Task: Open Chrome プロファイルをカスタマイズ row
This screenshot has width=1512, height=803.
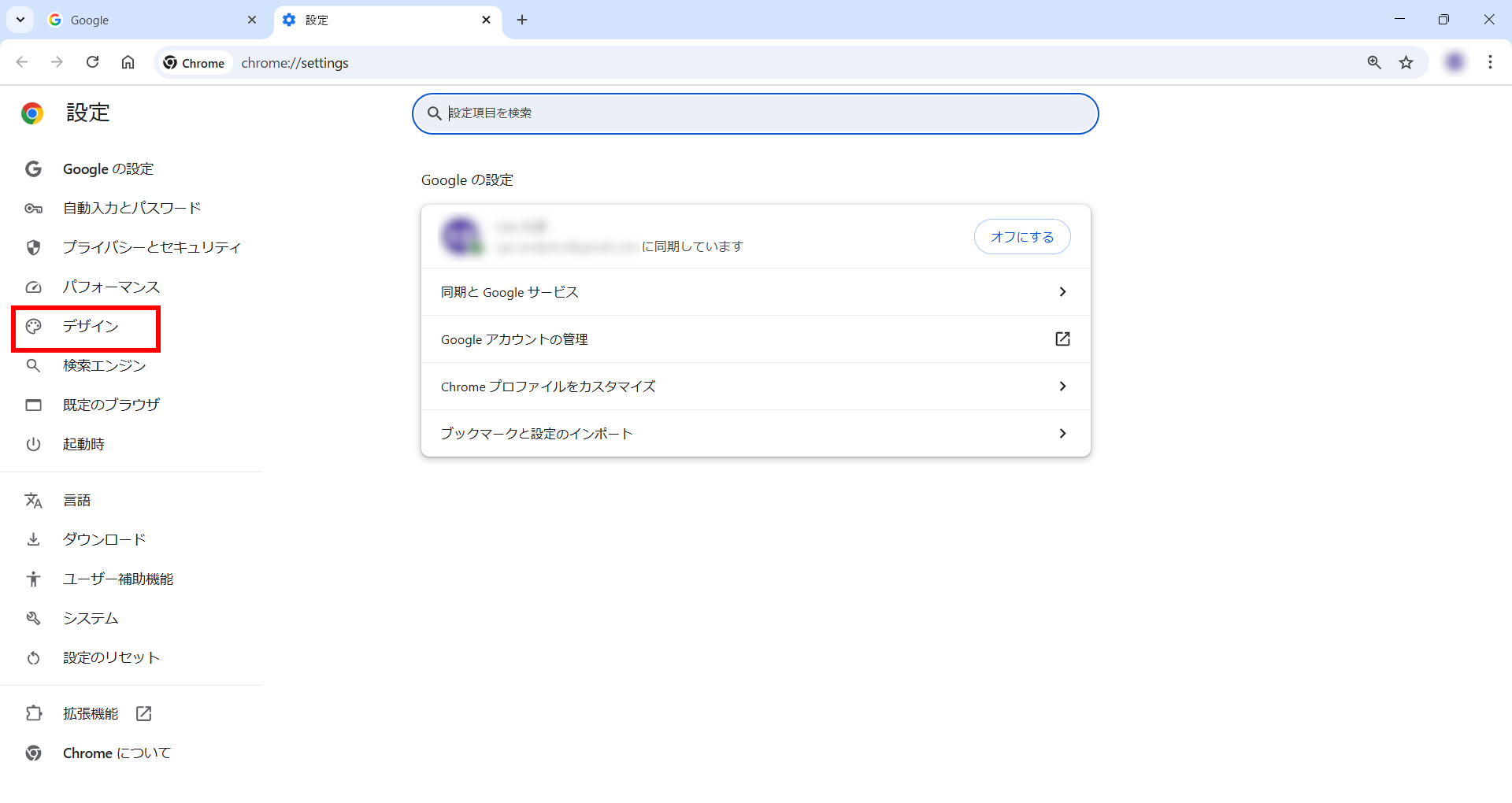Action: click(755, 387)
